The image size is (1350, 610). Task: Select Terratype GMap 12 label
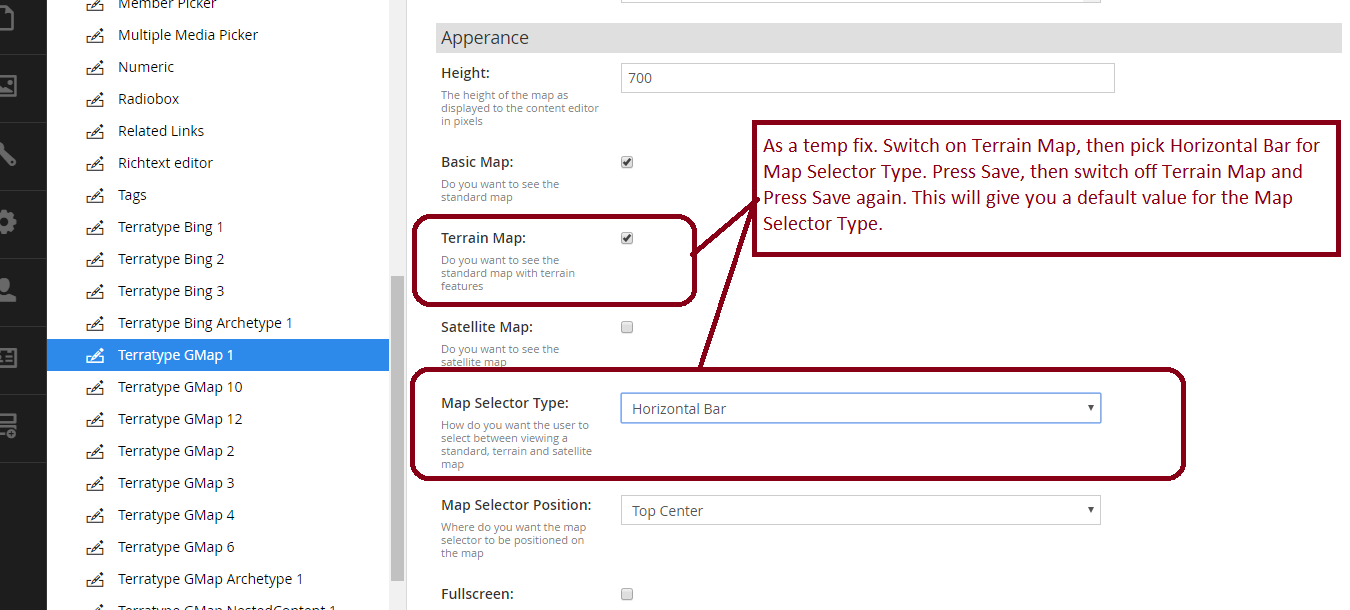coord(180,419)
